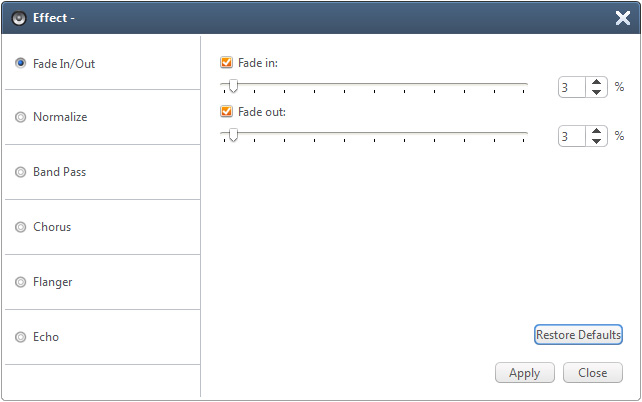Decrease Fade in percent with down arrow
Image resolution: width=642 pixels, height=402 pixels.
[x=597, y=93]
